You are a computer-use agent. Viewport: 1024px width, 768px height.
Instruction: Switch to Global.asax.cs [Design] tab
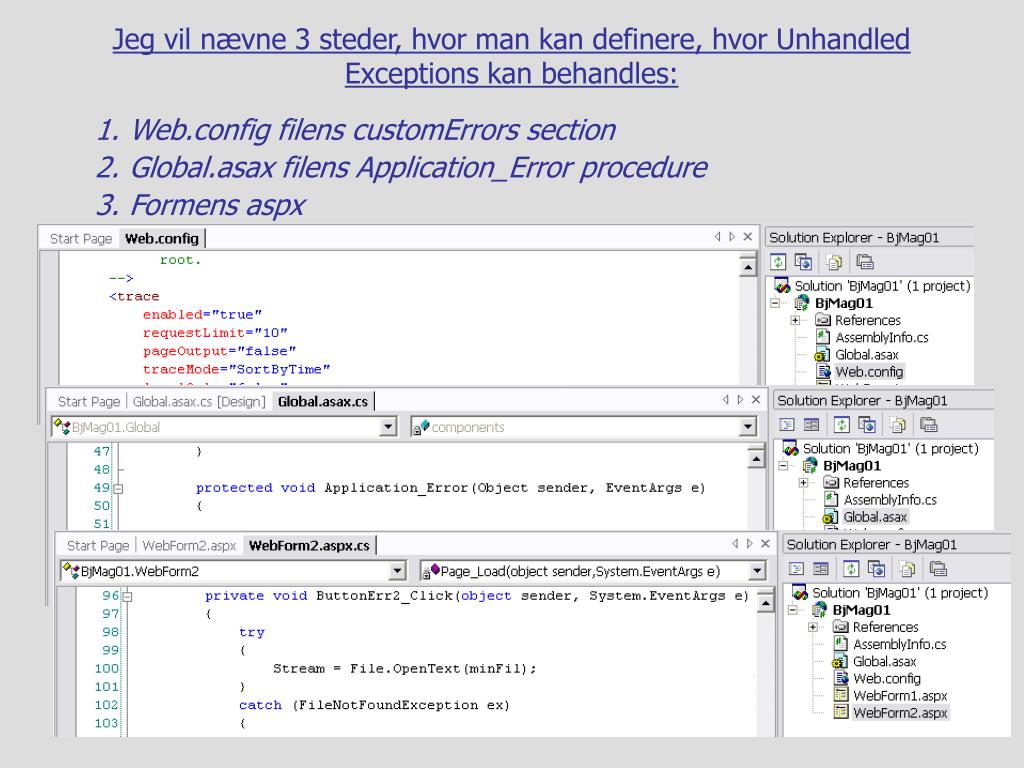pyautogui.click(x=199, y=401)
